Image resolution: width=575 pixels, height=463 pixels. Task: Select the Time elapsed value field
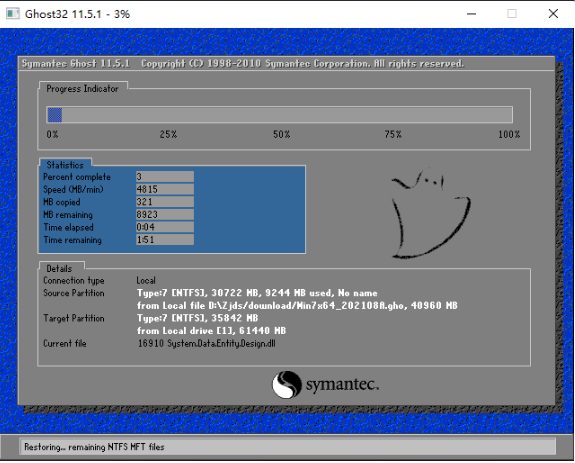[x=165, y=227]
